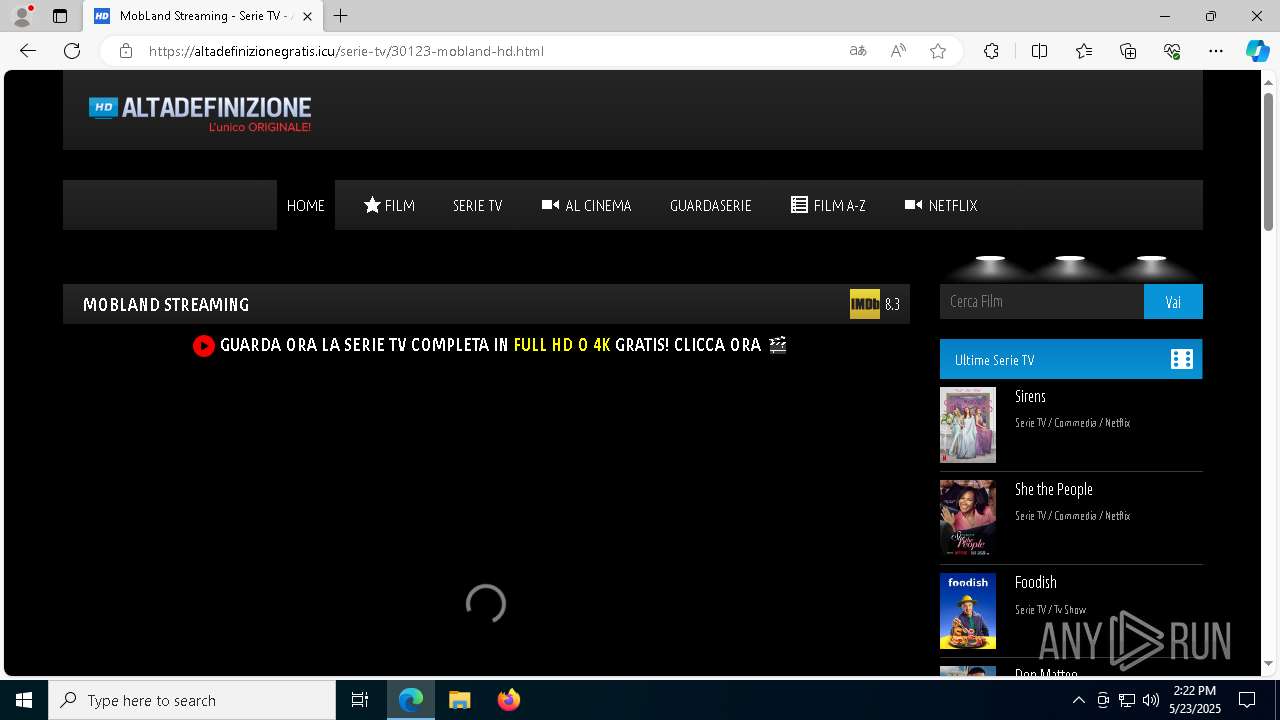Open the favorites list icon
Image resolution: width=1280 pixels, height=720 pixels.
pyautogui.click(x=1084, y=51)
